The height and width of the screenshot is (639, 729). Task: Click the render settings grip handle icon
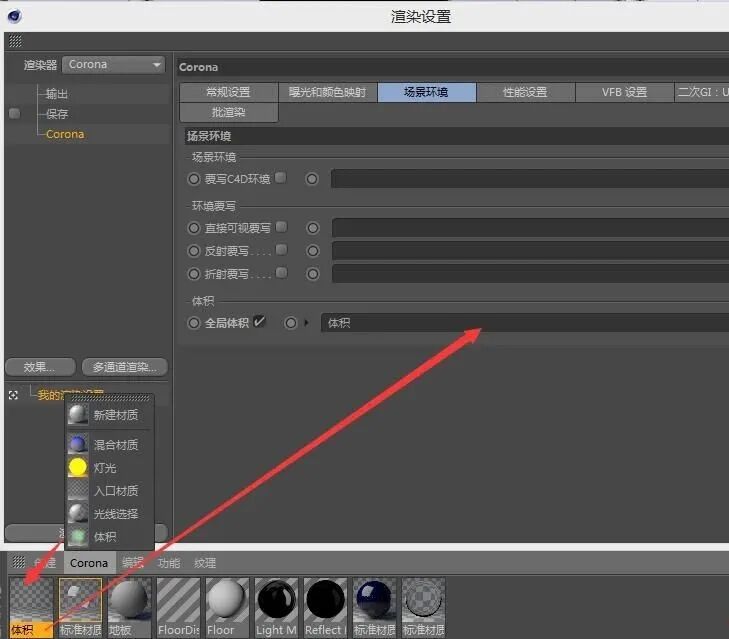click(x=15, y=41)
